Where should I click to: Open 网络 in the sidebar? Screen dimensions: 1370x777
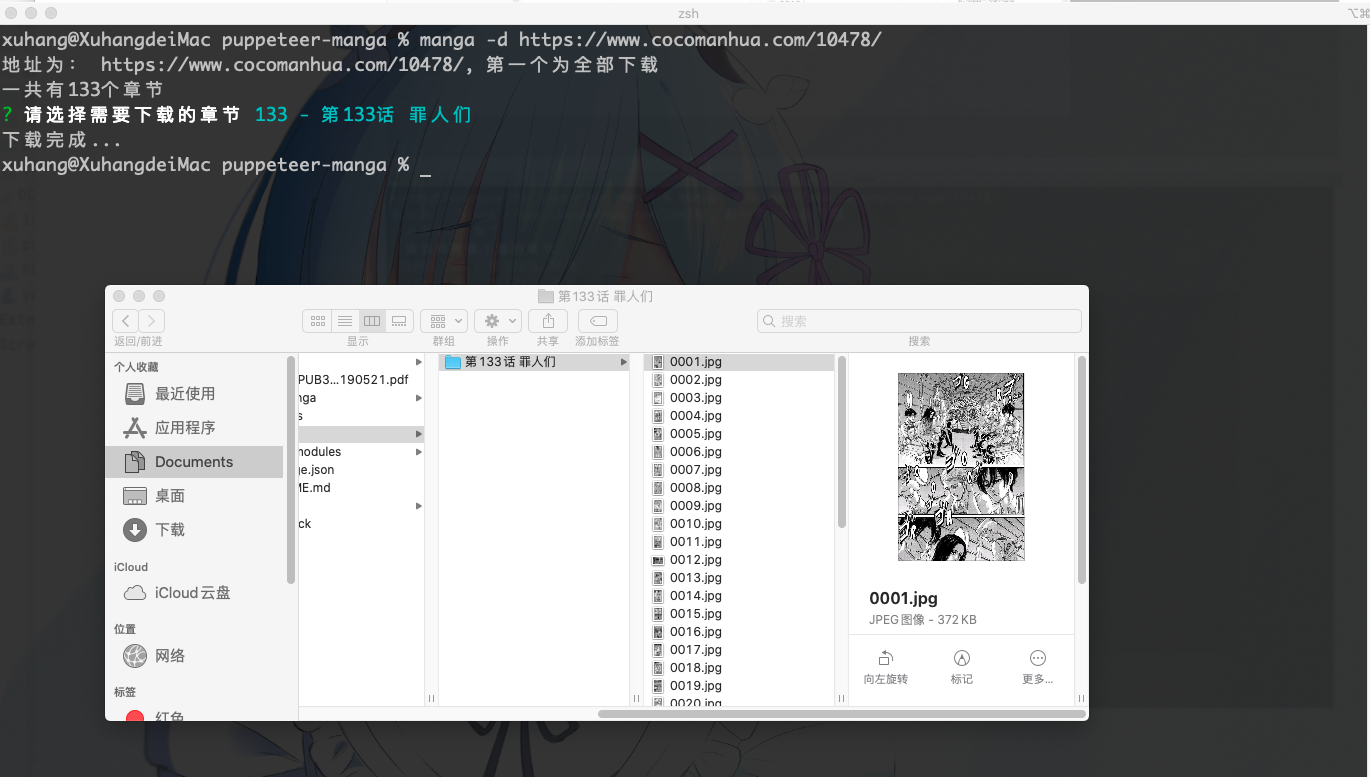[195, 656]
